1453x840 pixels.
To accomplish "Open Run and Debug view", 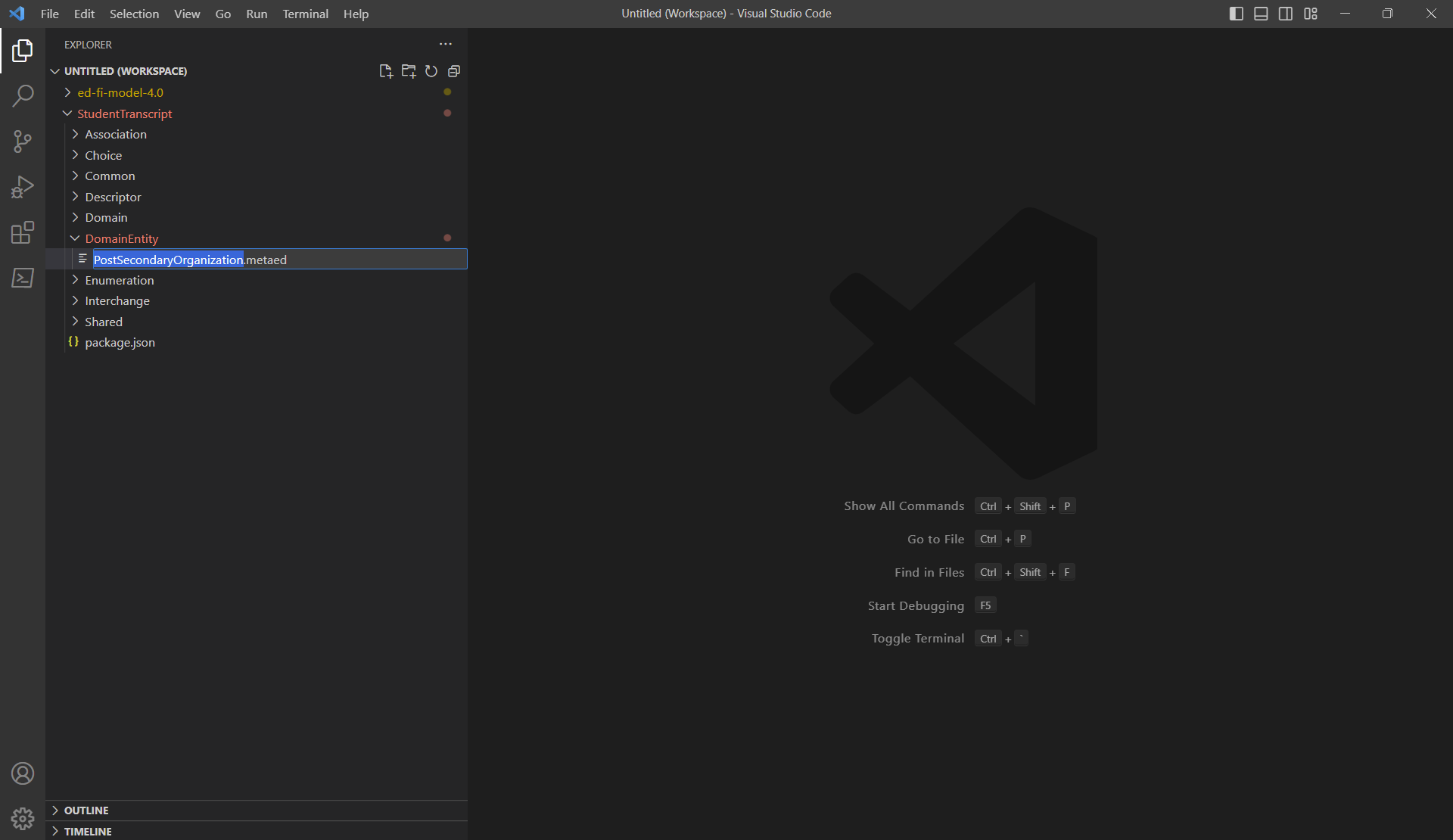I will pyautogui.click(x=23, y=187).
